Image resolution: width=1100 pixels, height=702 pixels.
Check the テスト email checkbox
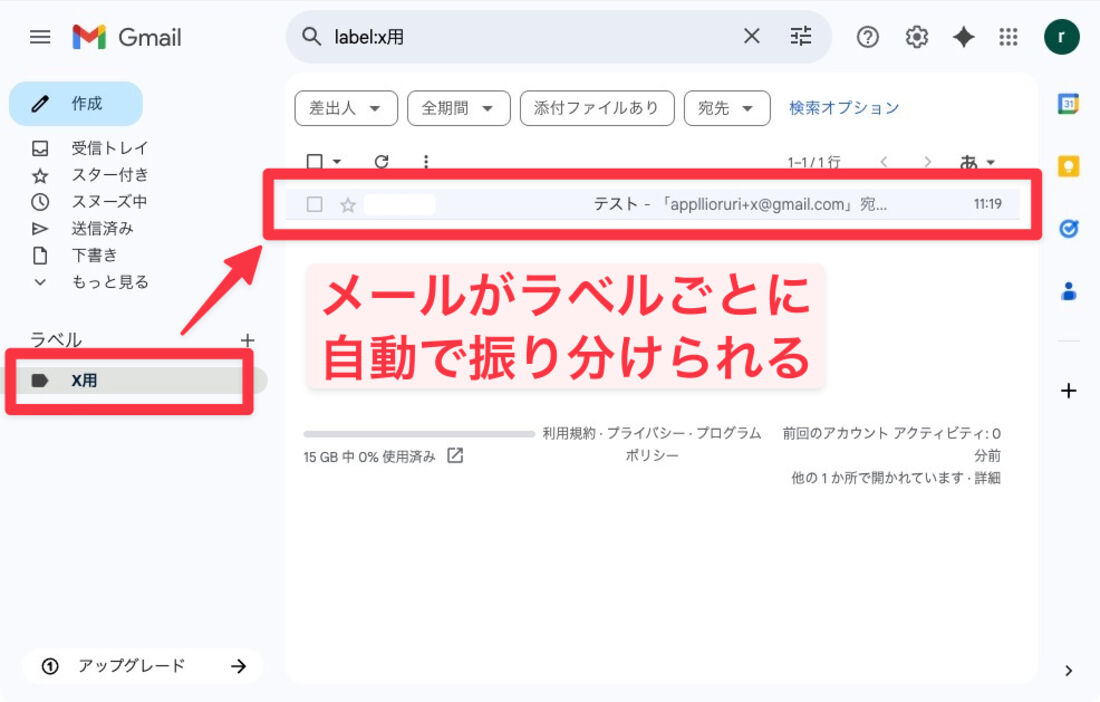314,204
